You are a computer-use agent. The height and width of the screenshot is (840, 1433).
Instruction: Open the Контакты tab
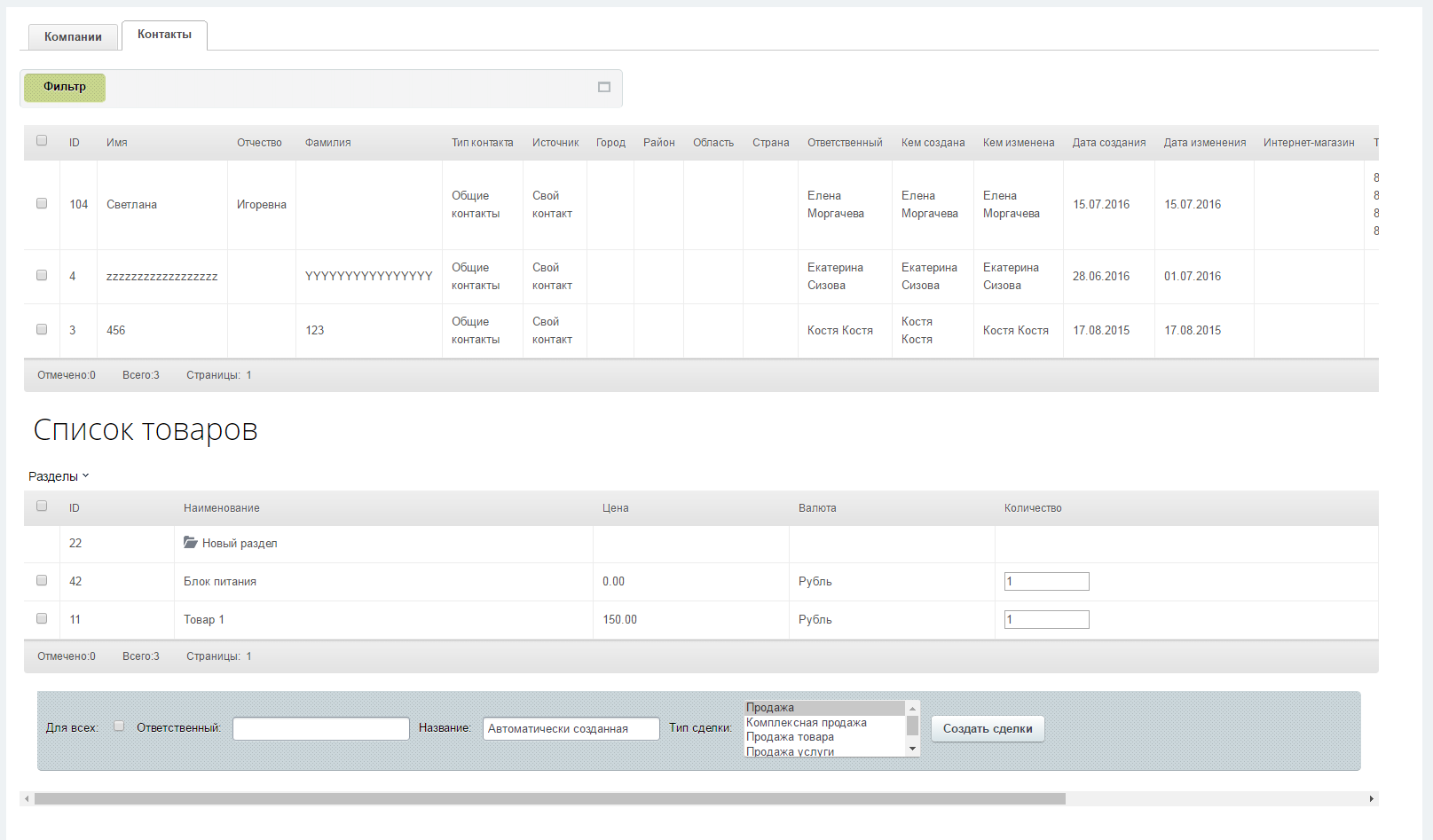[164, 35]
